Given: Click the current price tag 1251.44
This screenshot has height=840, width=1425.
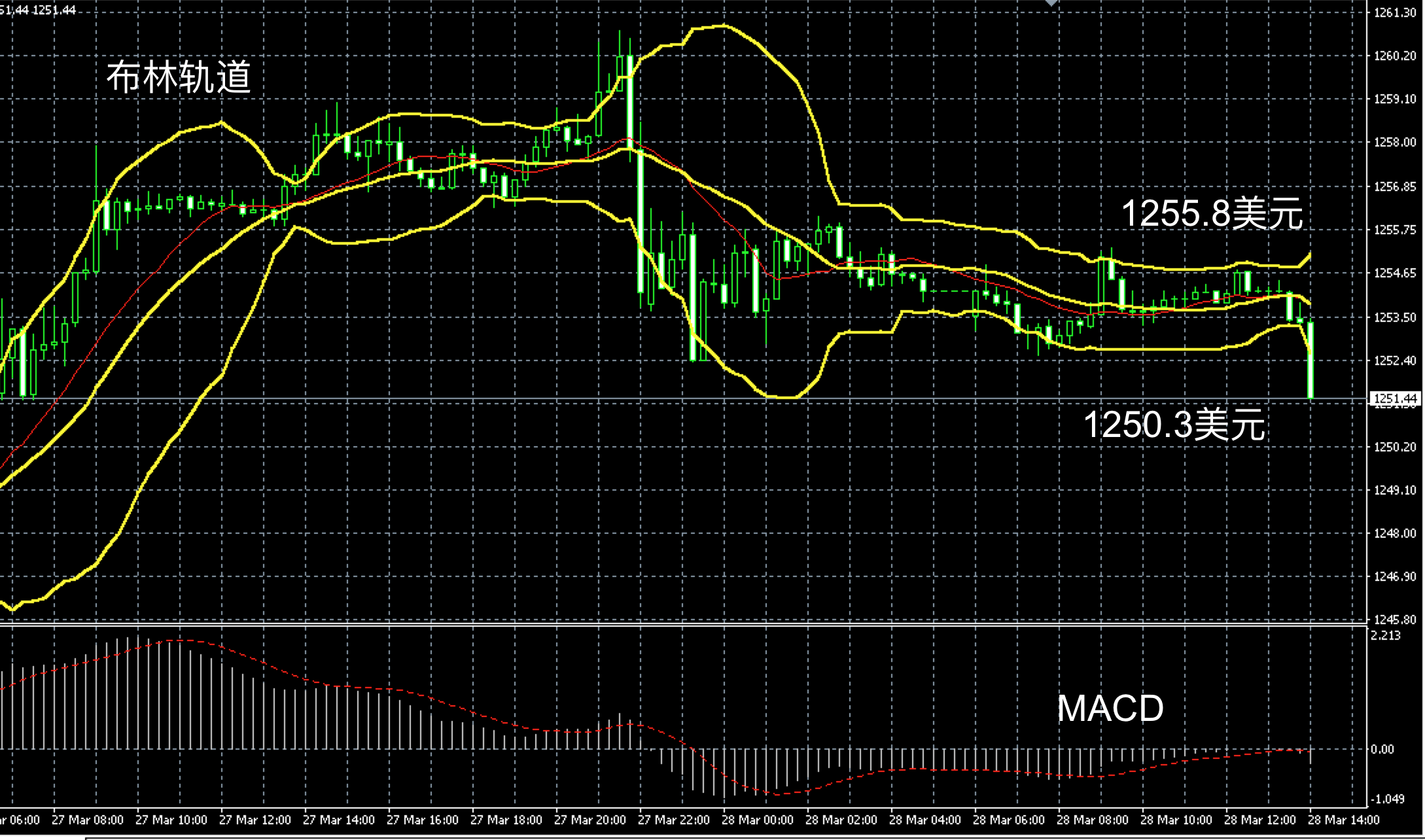Looking at the screenshot, I should pyautogui.click(x=1395, y=398).
